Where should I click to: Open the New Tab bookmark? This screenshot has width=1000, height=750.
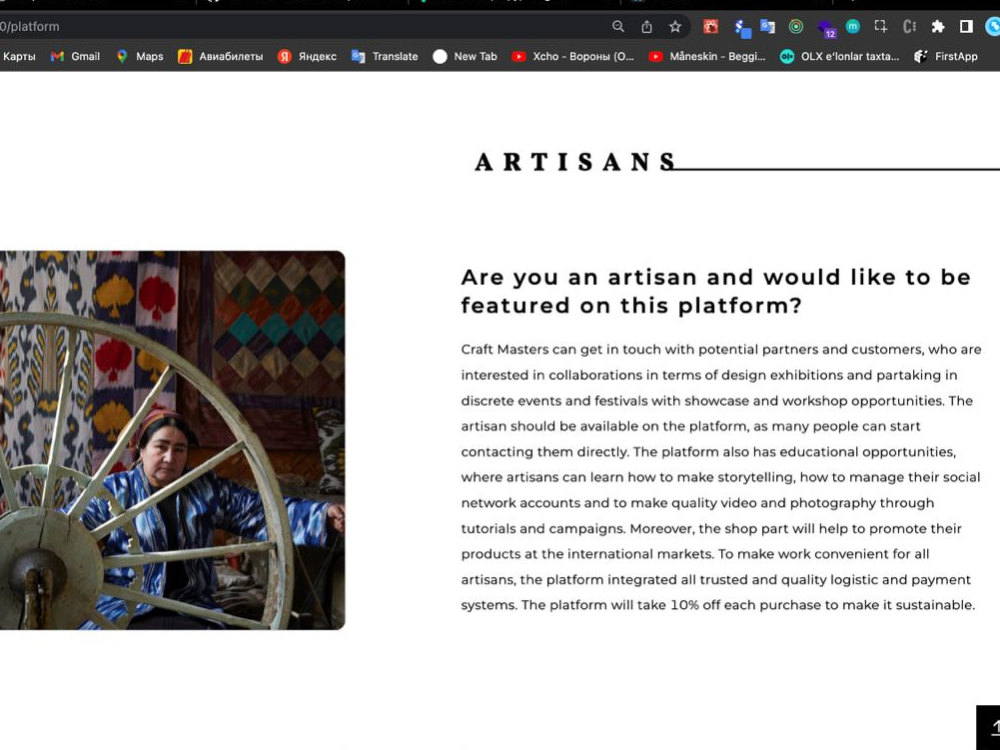point(465,56)
